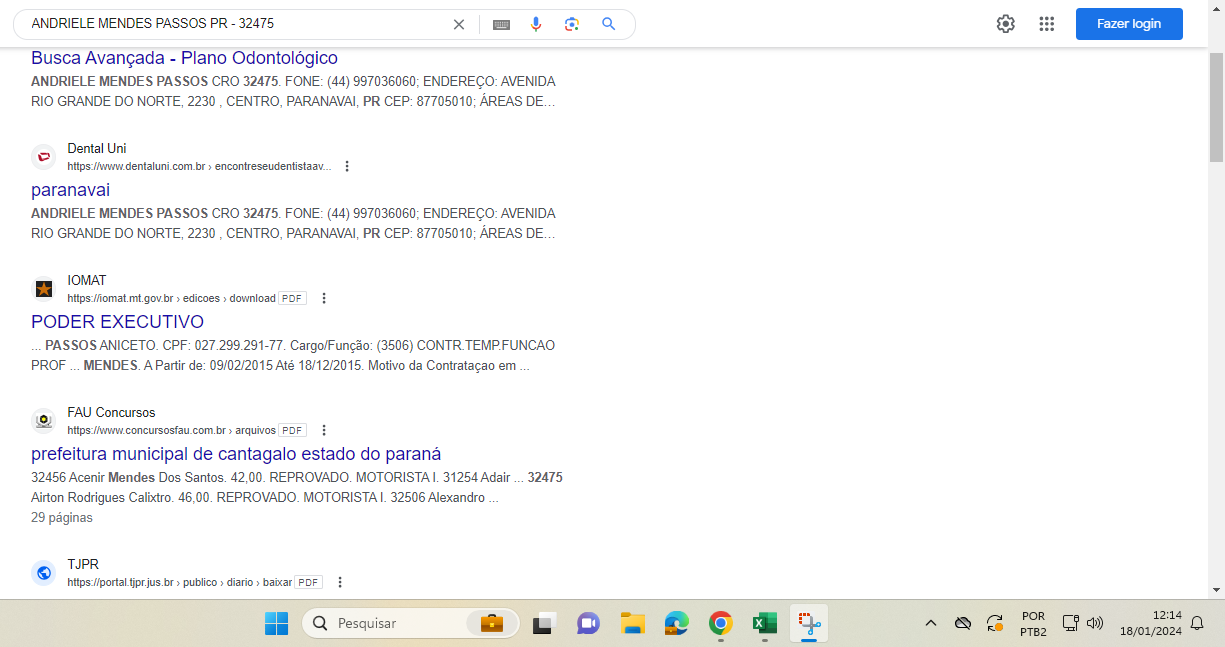Change the POR PTB2 keyboard language
This screenshot has width=1225, height=647.
(x=1034, y=623)
